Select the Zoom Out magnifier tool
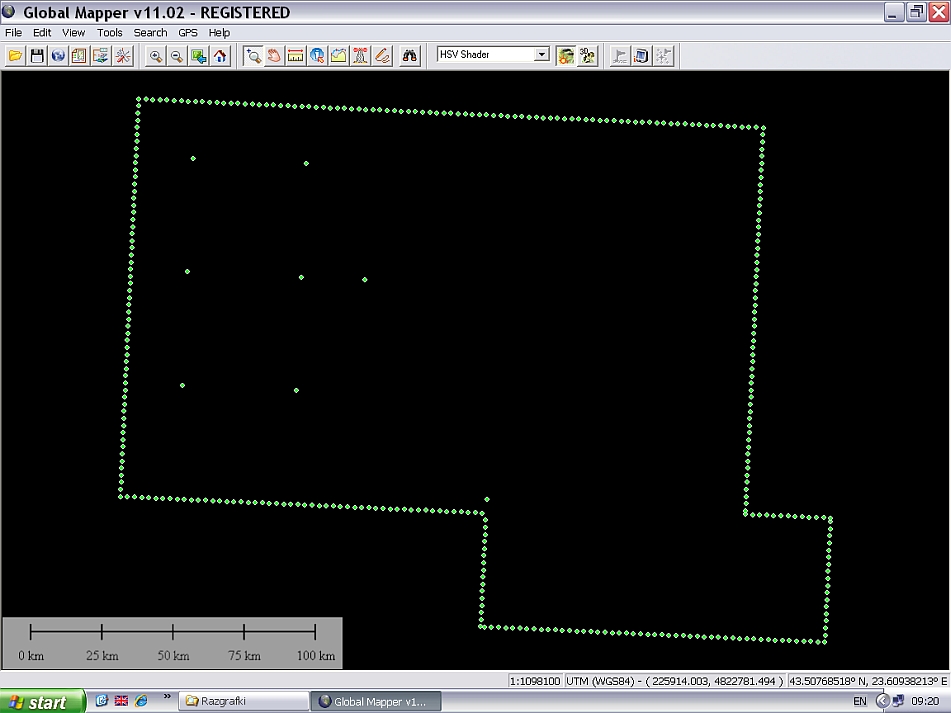Viewport: 951px width, 713px height. [177, 56]
